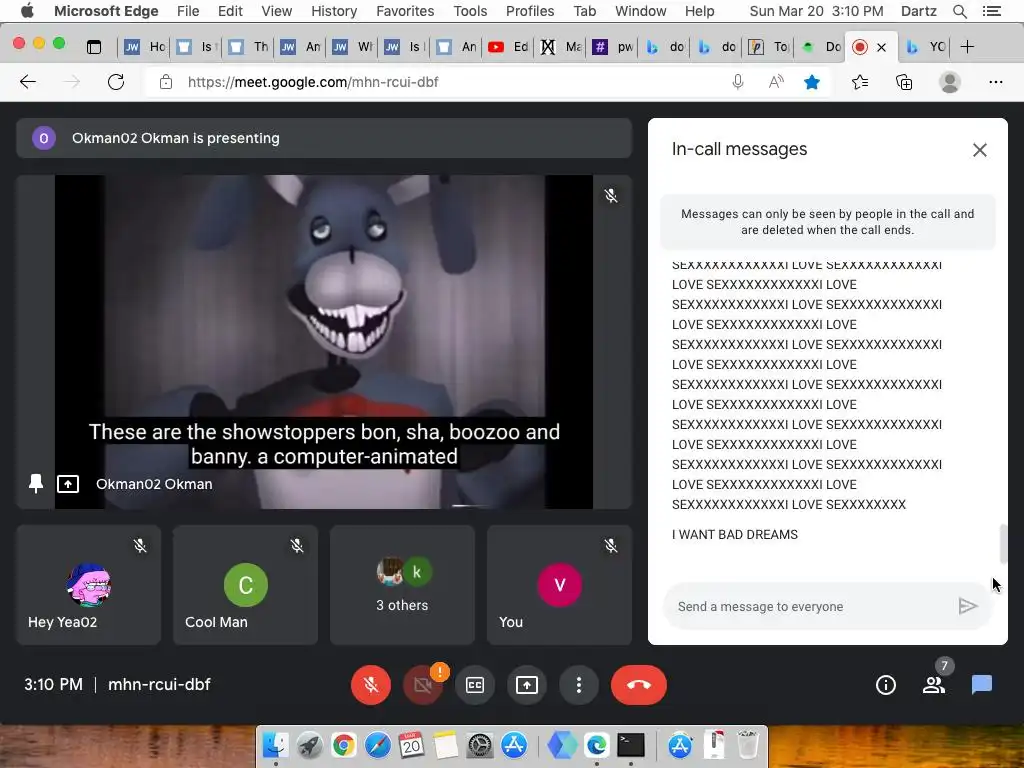Open the Apple menu
The height and width of the screenshot is (768, 1024).
(27, 11)
